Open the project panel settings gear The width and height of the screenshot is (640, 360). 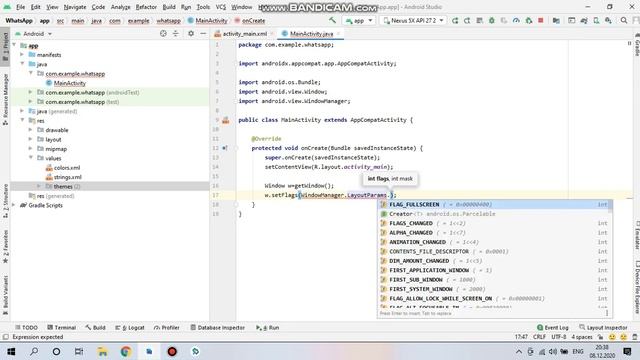click(x=191, y=33)
